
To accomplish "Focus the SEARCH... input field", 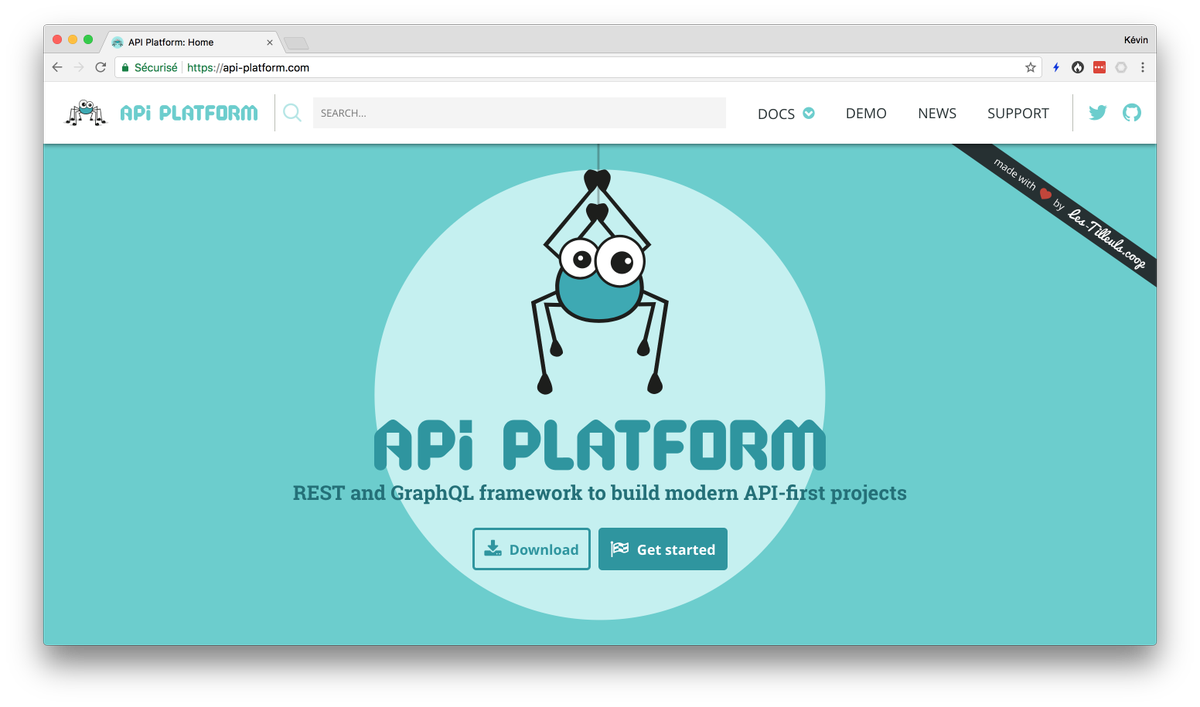I will 519,113.
